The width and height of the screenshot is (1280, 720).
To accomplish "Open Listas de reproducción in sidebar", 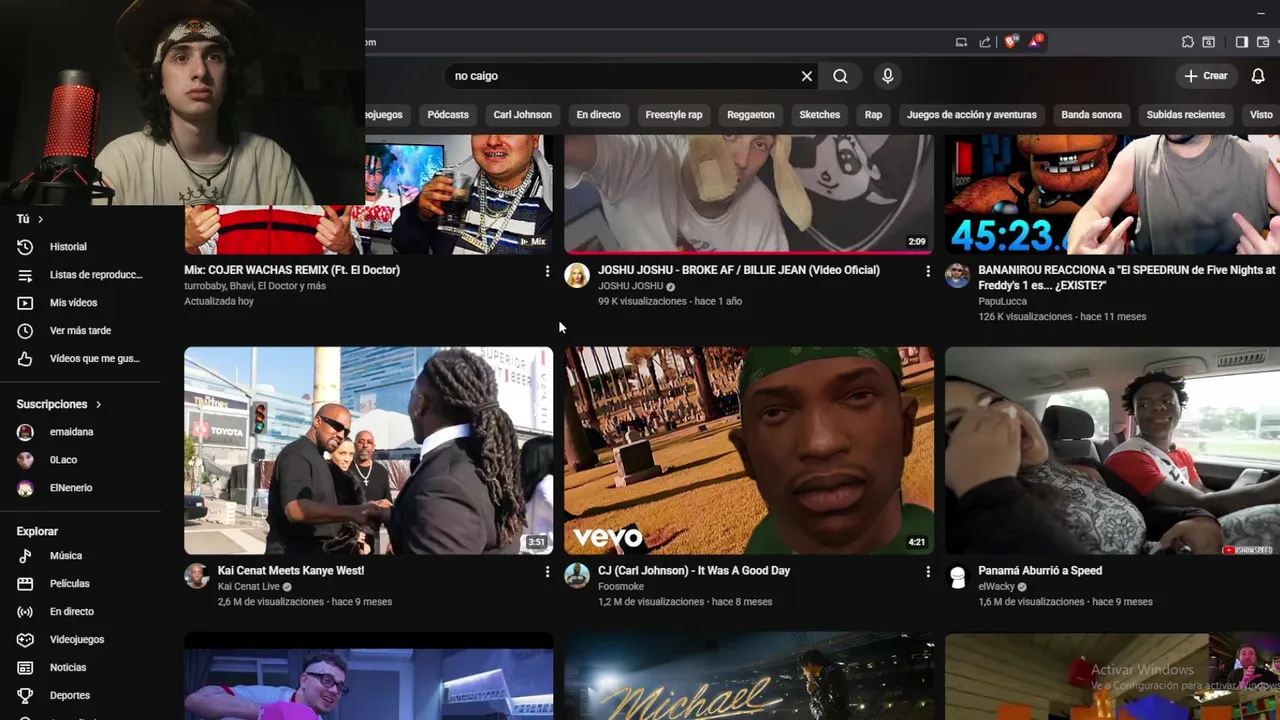I will pyautogui.click(x=82, y=275).
